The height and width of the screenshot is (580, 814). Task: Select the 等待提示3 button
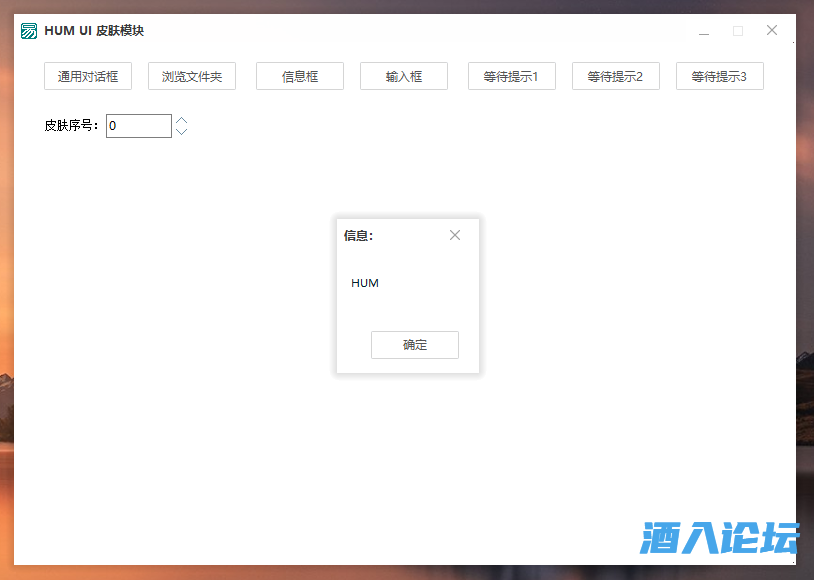[x=719, y=77]
